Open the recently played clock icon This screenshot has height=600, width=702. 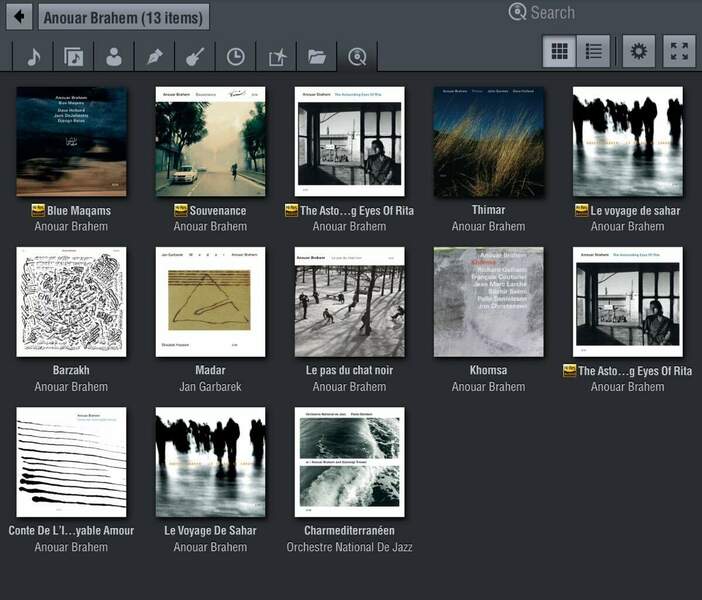pyautogui.click(x=235, y=57)
